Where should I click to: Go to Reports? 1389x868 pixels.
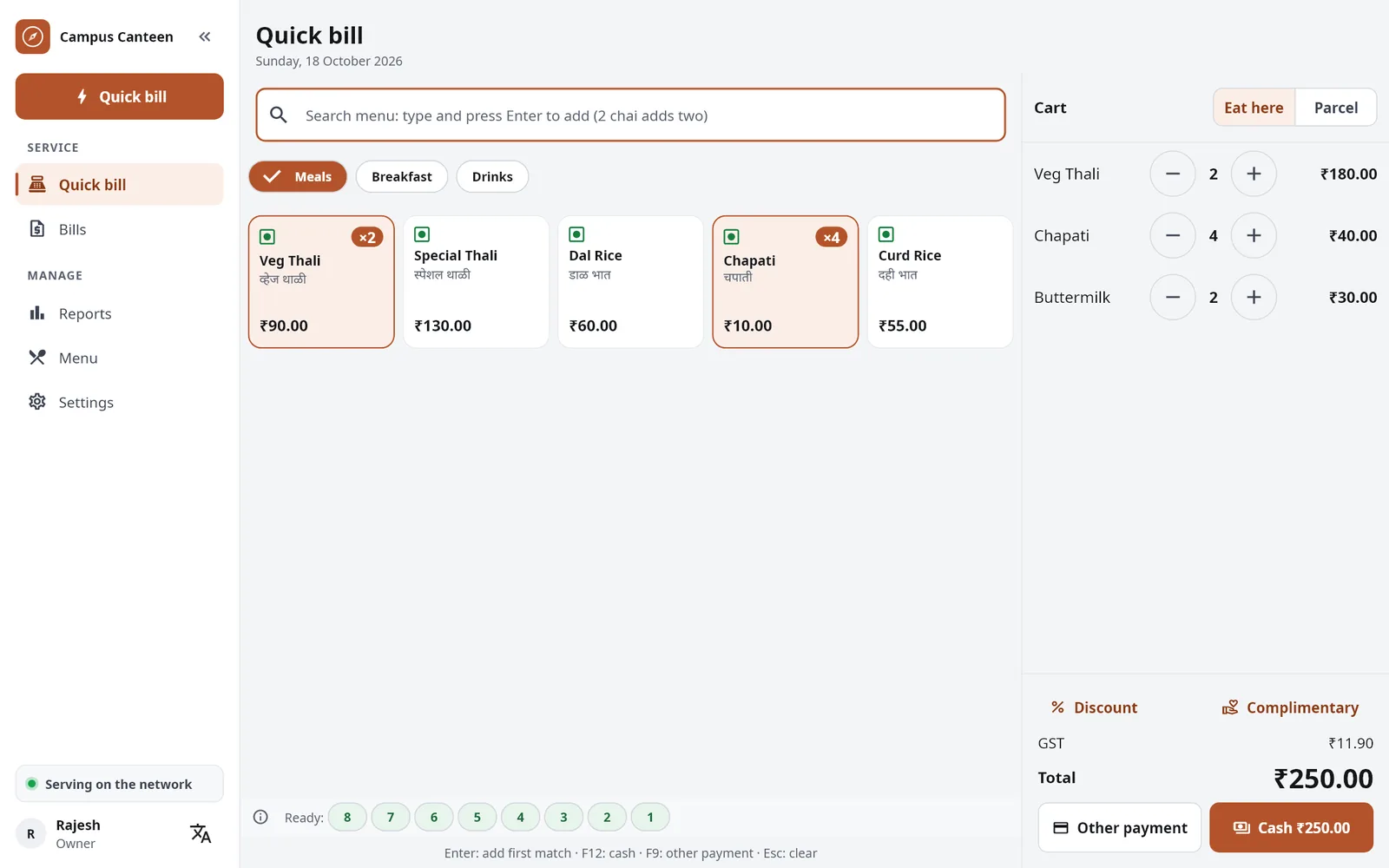point(120,313)
